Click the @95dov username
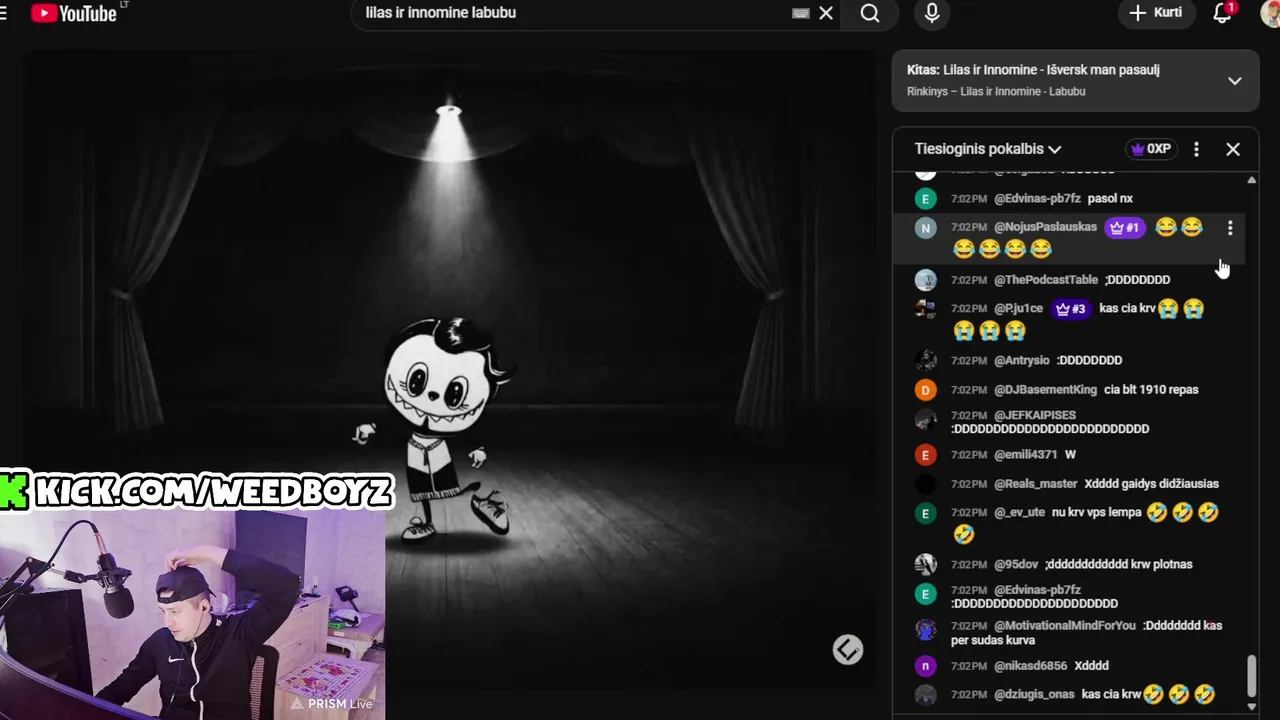 pos(1015,564)
